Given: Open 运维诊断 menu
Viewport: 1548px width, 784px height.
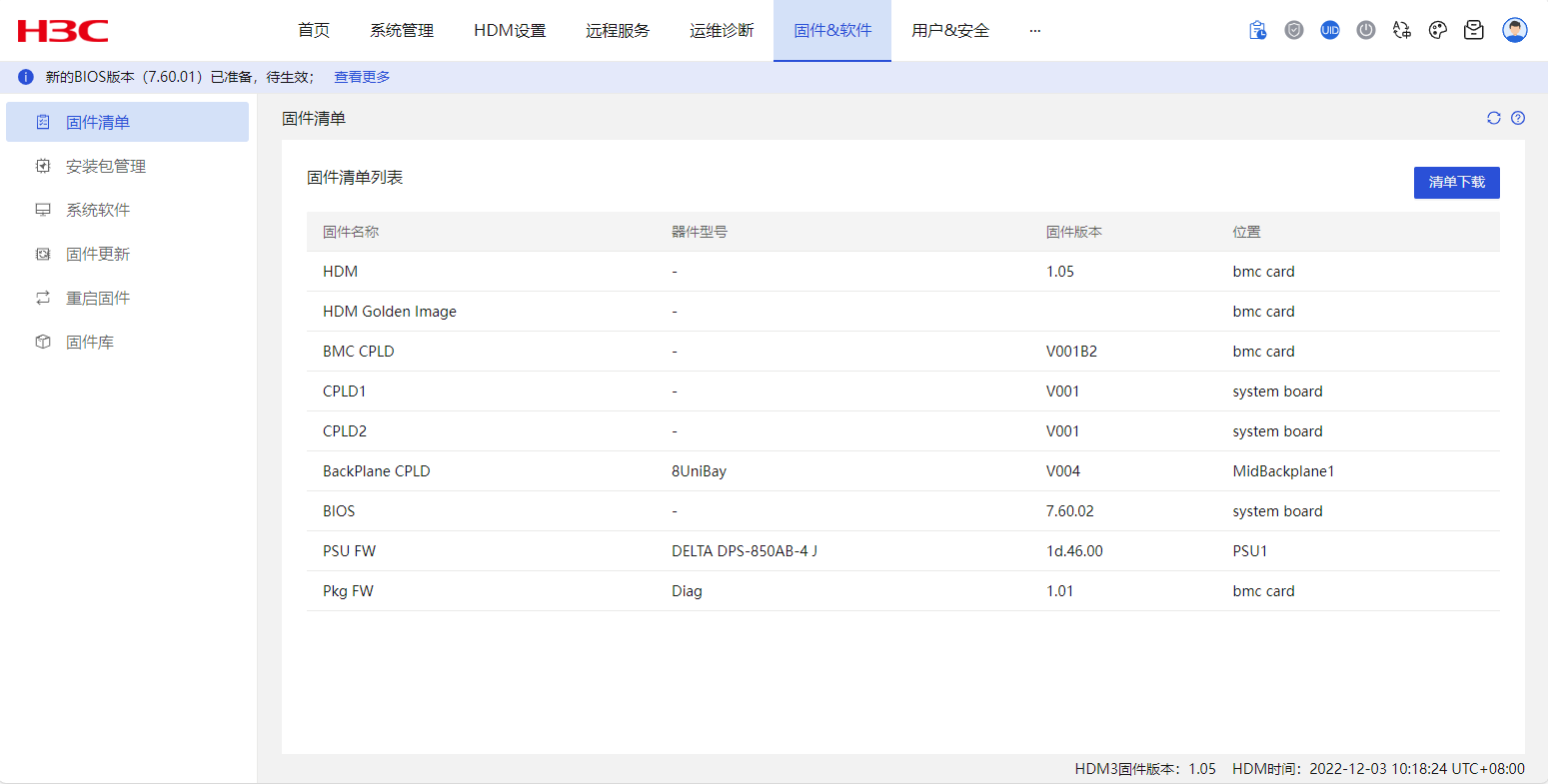Looking at the screenshot, I should (x=722, y=30).
